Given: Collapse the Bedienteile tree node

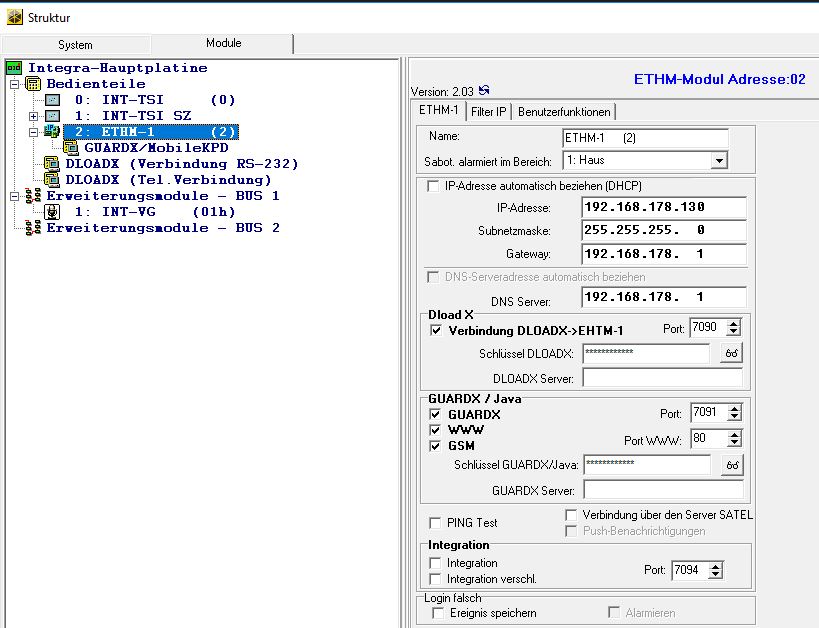Looking at the screenshot, I should coord(14,84).
